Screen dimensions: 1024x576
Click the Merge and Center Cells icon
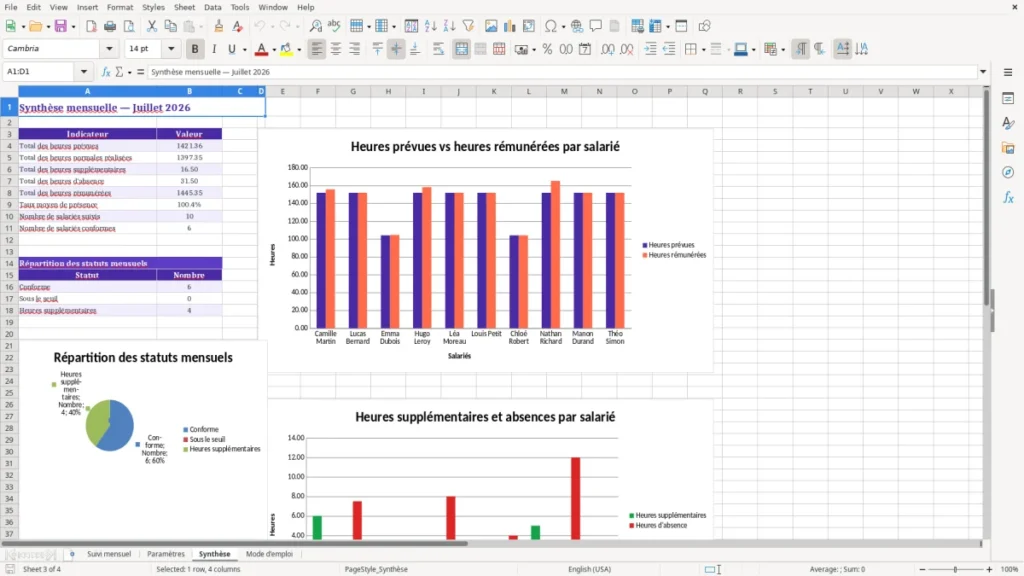[x=461, y=49]
